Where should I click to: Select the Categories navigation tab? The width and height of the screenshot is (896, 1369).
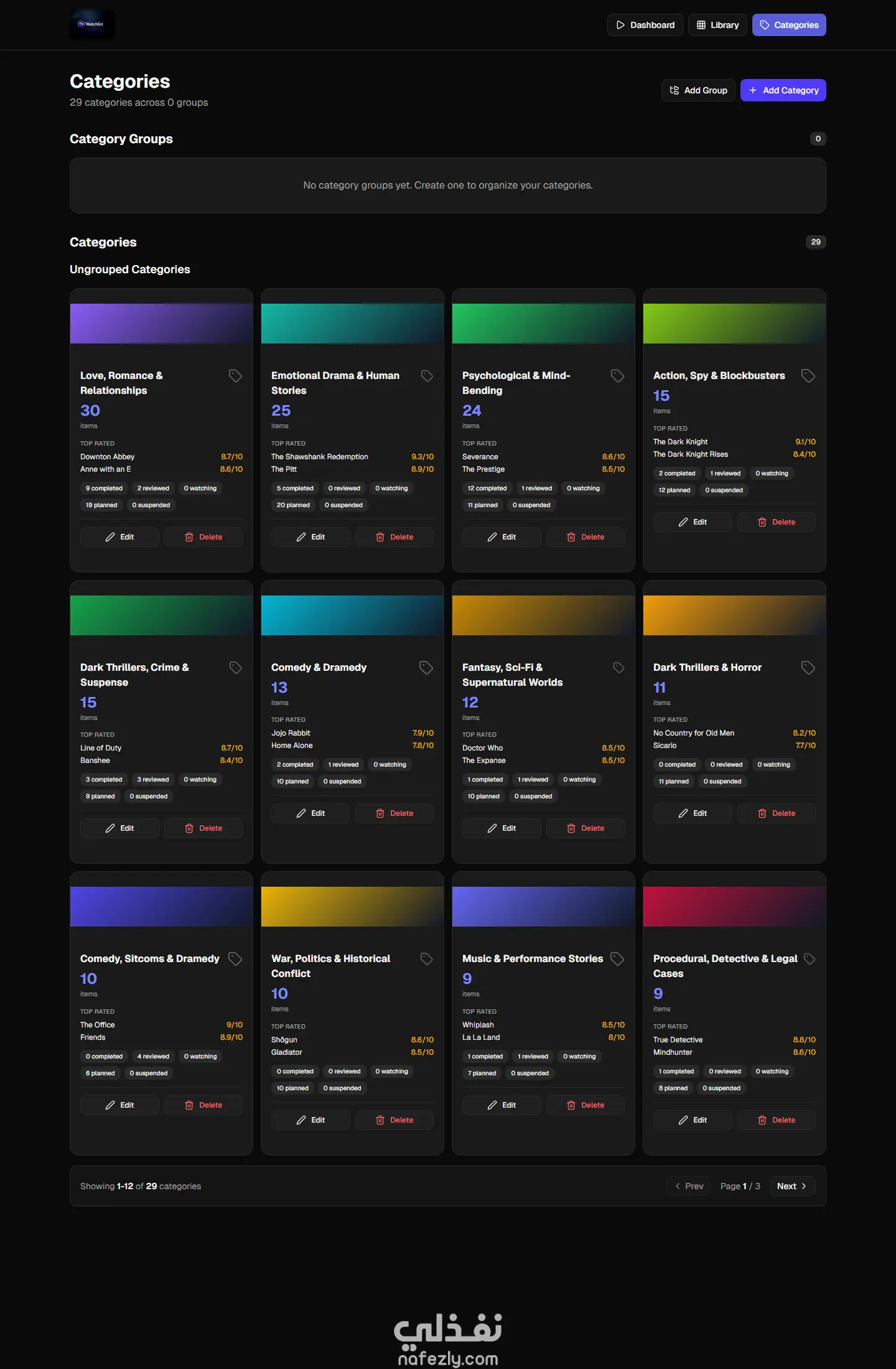click(x=788, y=25)
